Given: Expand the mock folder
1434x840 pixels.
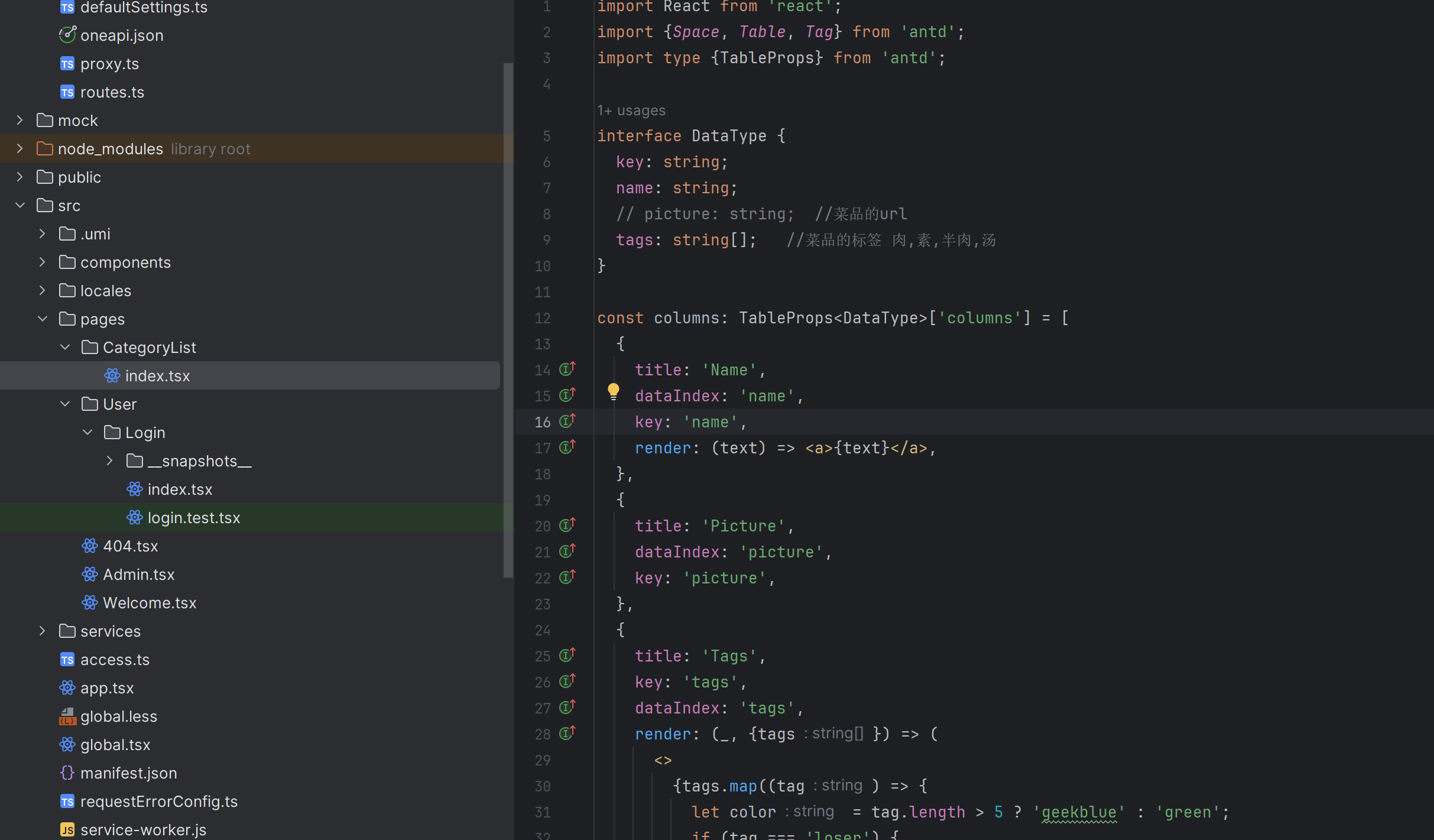Looking at the screenshot, I should (x=20, y=121).
